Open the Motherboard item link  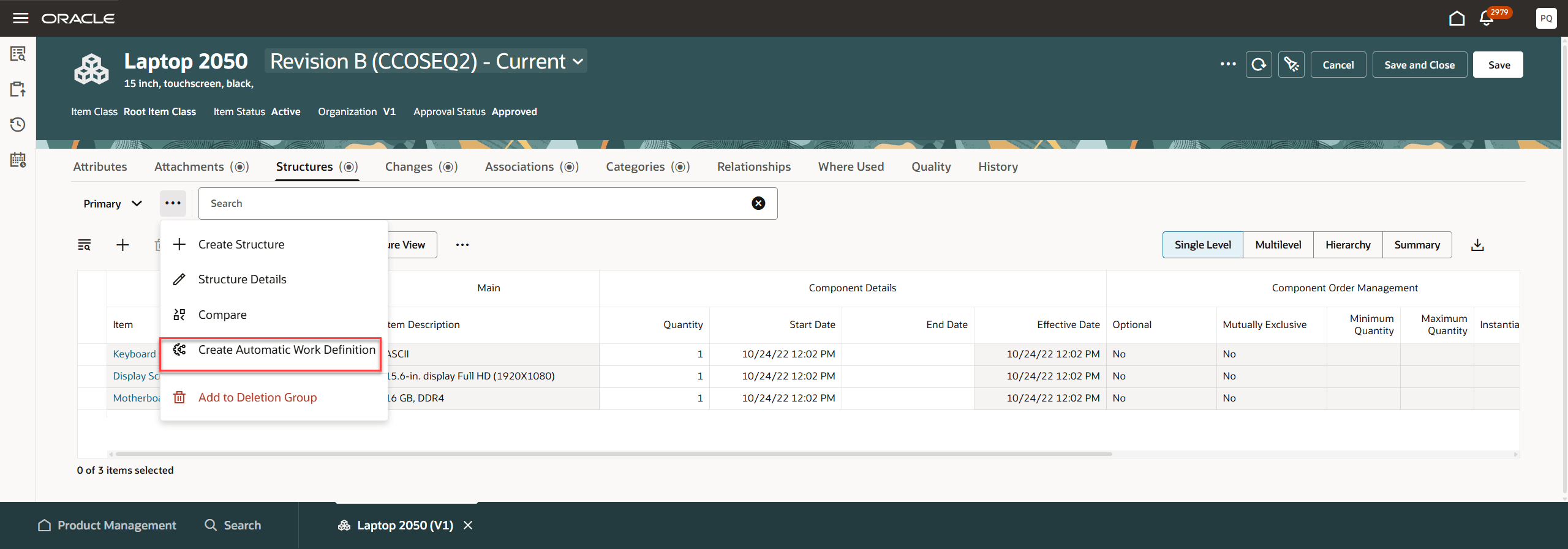tap(137, 398)
